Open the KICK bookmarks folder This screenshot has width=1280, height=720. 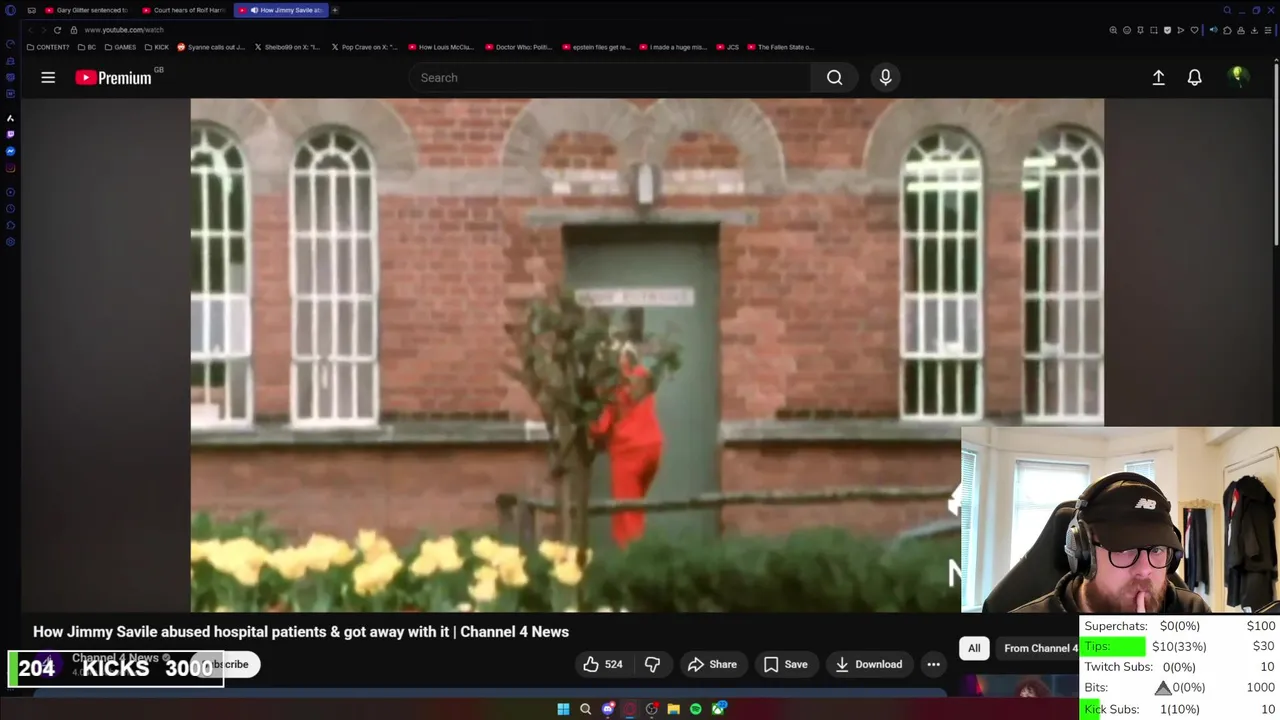(x=156, y=47)
